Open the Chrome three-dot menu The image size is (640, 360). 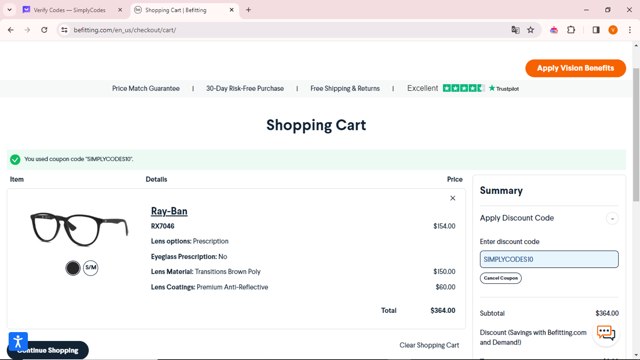point(630,30)
